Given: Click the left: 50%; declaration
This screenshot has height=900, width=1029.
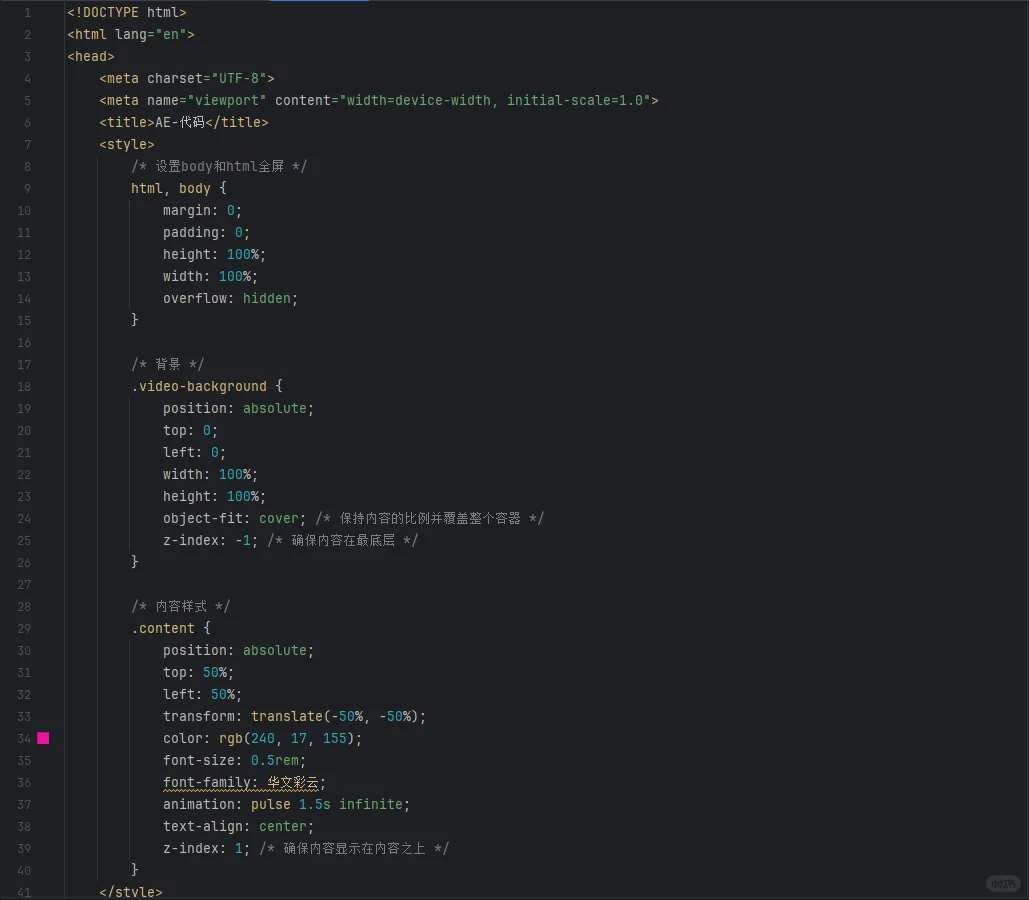Looking at the screenshot, I should 203,694.
